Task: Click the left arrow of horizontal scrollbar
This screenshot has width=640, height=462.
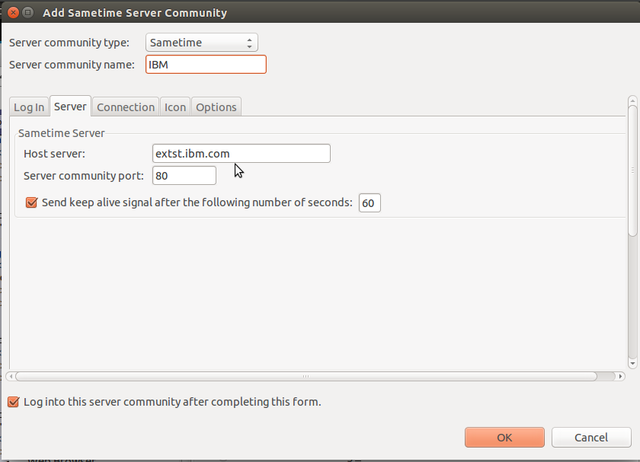Action: click(x=11, y=377)
